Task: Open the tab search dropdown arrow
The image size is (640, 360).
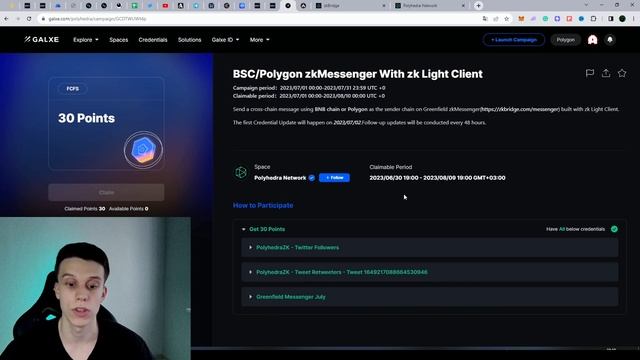Action: click(x=586, y=5)
